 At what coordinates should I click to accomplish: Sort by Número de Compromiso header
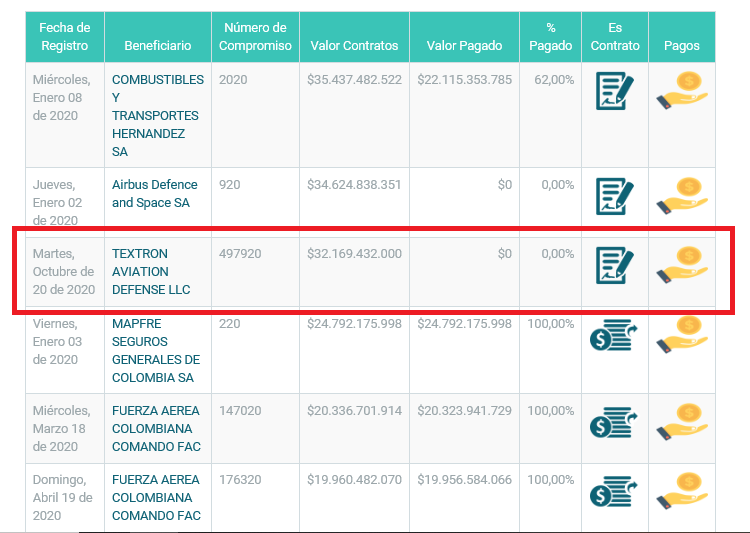pos(255,37)
